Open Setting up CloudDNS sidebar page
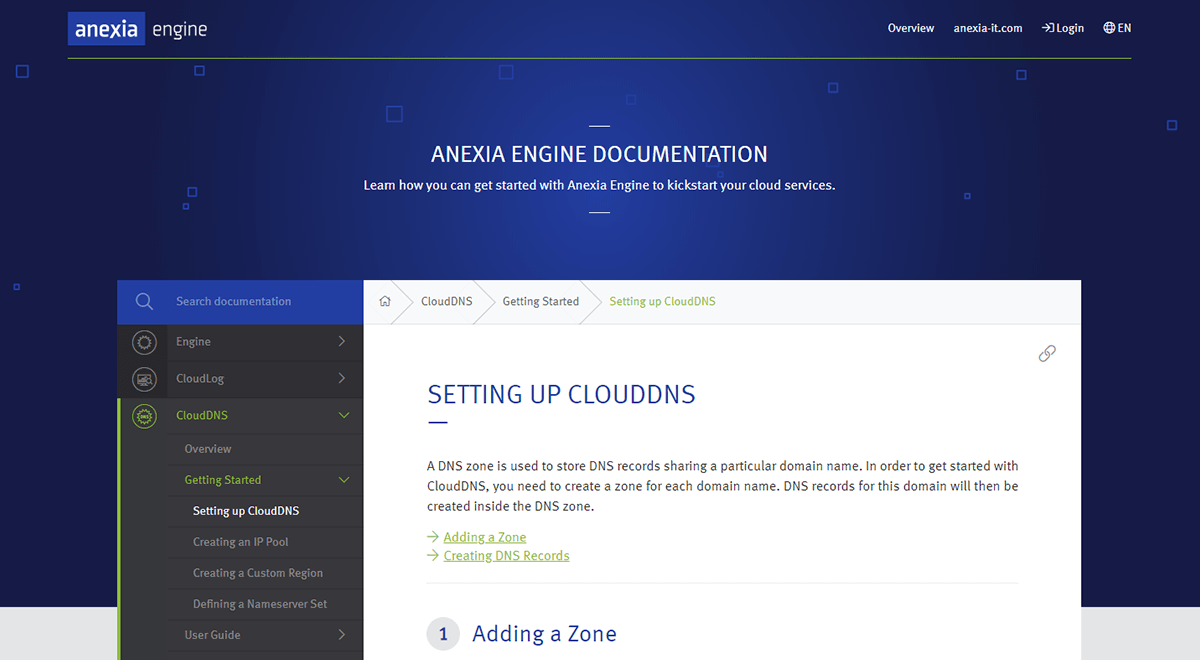 (246, 511)
